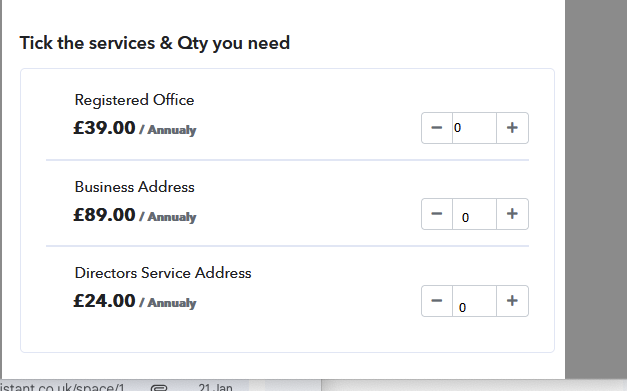This screenshot has width=627, height=391.
Task: Click the 21 Jan date entry
Action: 215,387
